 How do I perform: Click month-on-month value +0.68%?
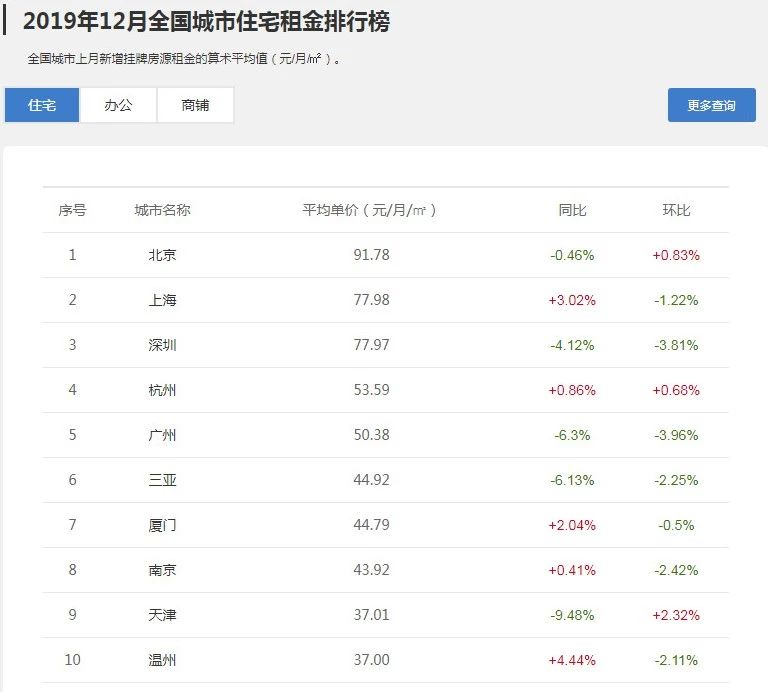(x=676, y=390)
